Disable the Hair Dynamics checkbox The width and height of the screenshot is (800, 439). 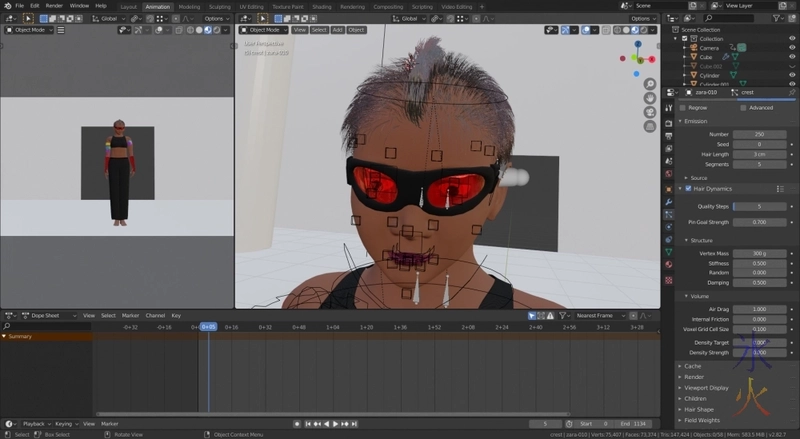[x=687, y=188]
